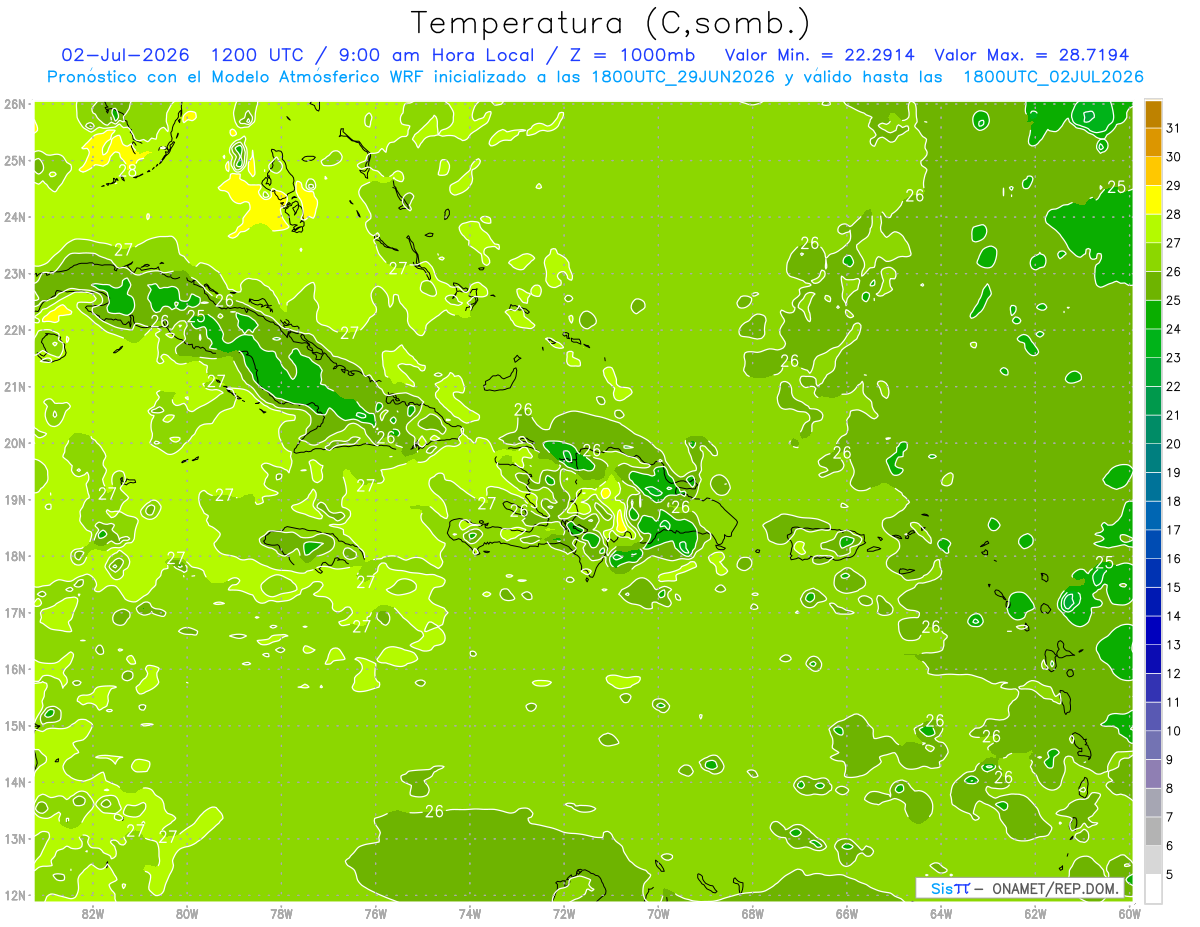Click the color bar segment between 30 and 31
Screen dimensions: 1200x927
(1153, 142)
